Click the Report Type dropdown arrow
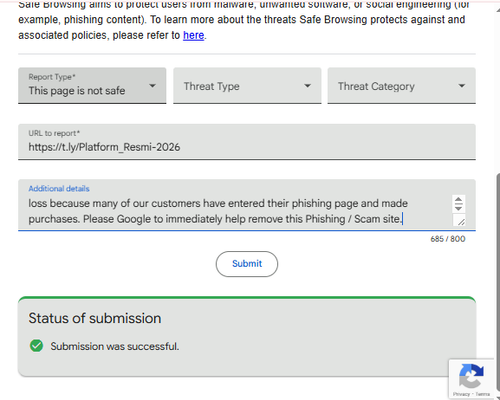 [152, 86]
